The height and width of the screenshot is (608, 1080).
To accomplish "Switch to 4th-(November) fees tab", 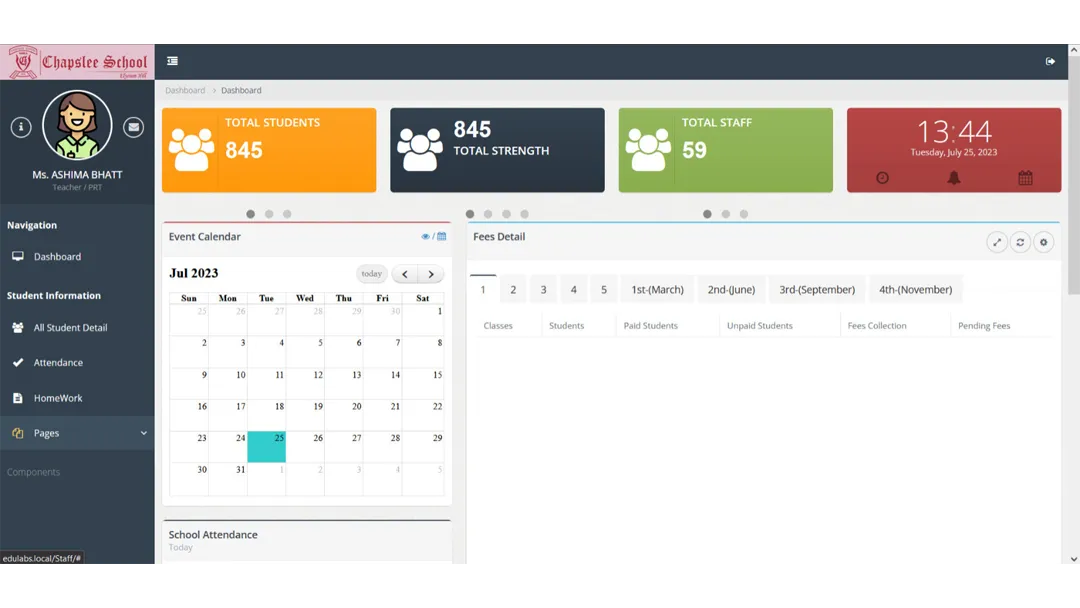I will click(915, 290).
